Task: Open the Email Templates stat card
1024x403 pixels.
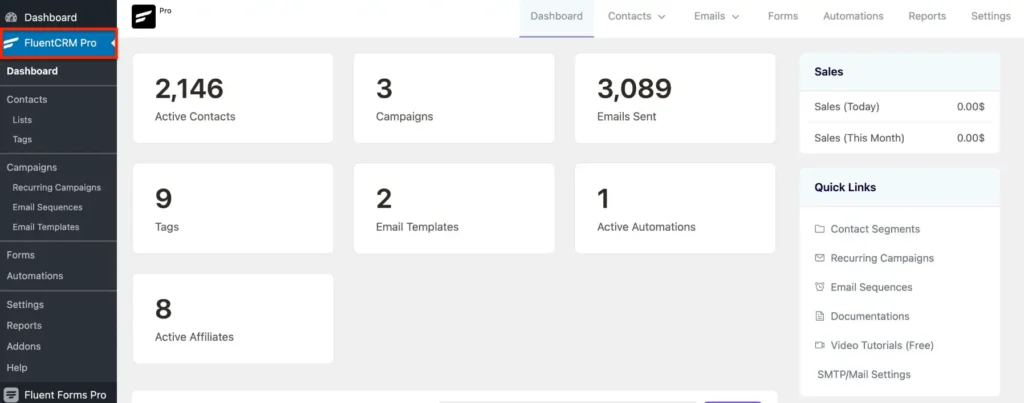Action: [x=454, y=208]
